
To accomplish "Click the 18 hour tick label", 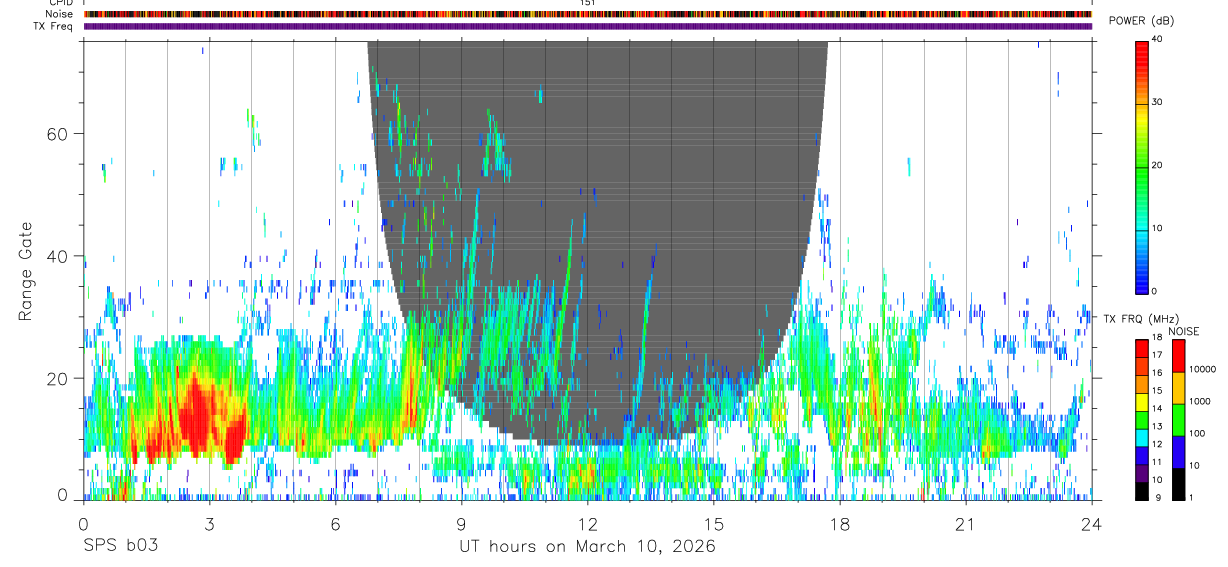I will pyautogui.click(x=839, y=523).
